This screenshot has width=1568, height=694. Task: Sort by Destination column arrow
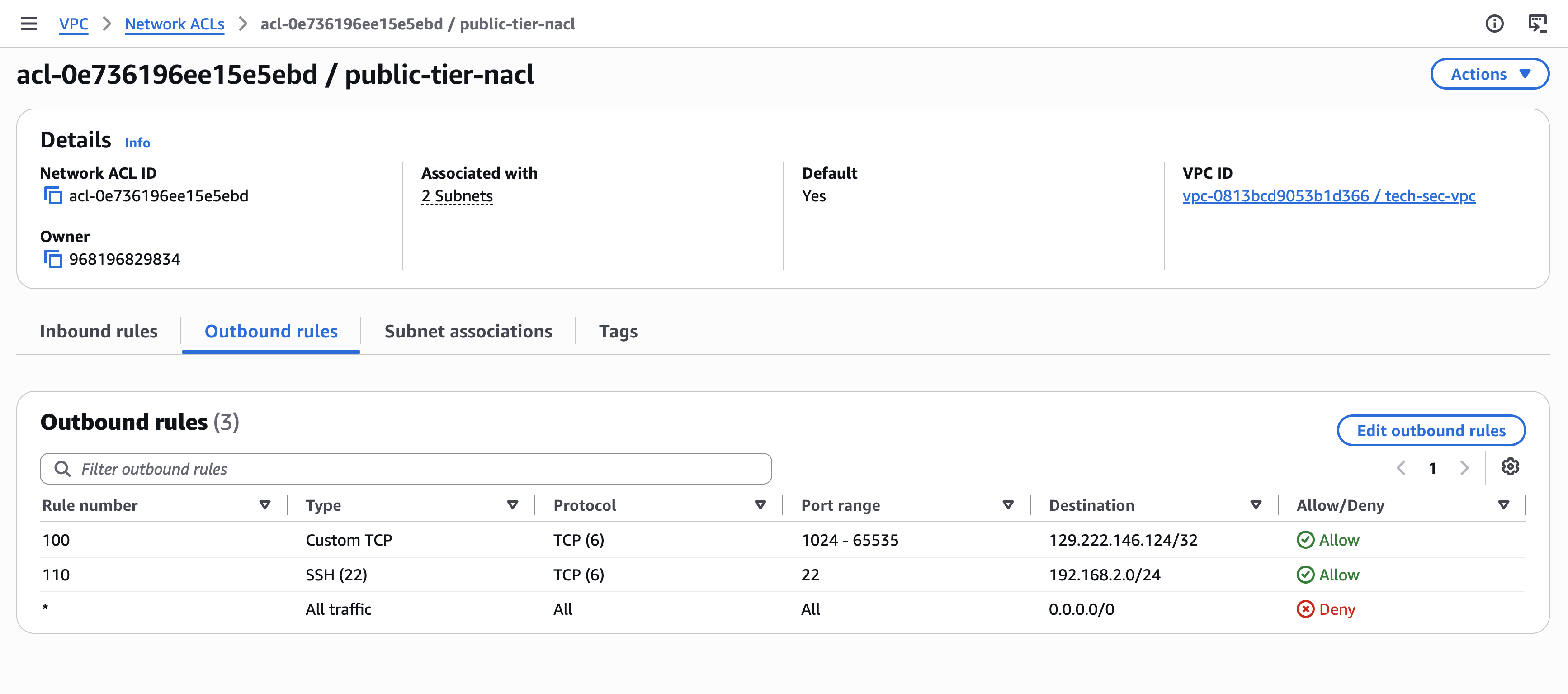pos(1256,505)
